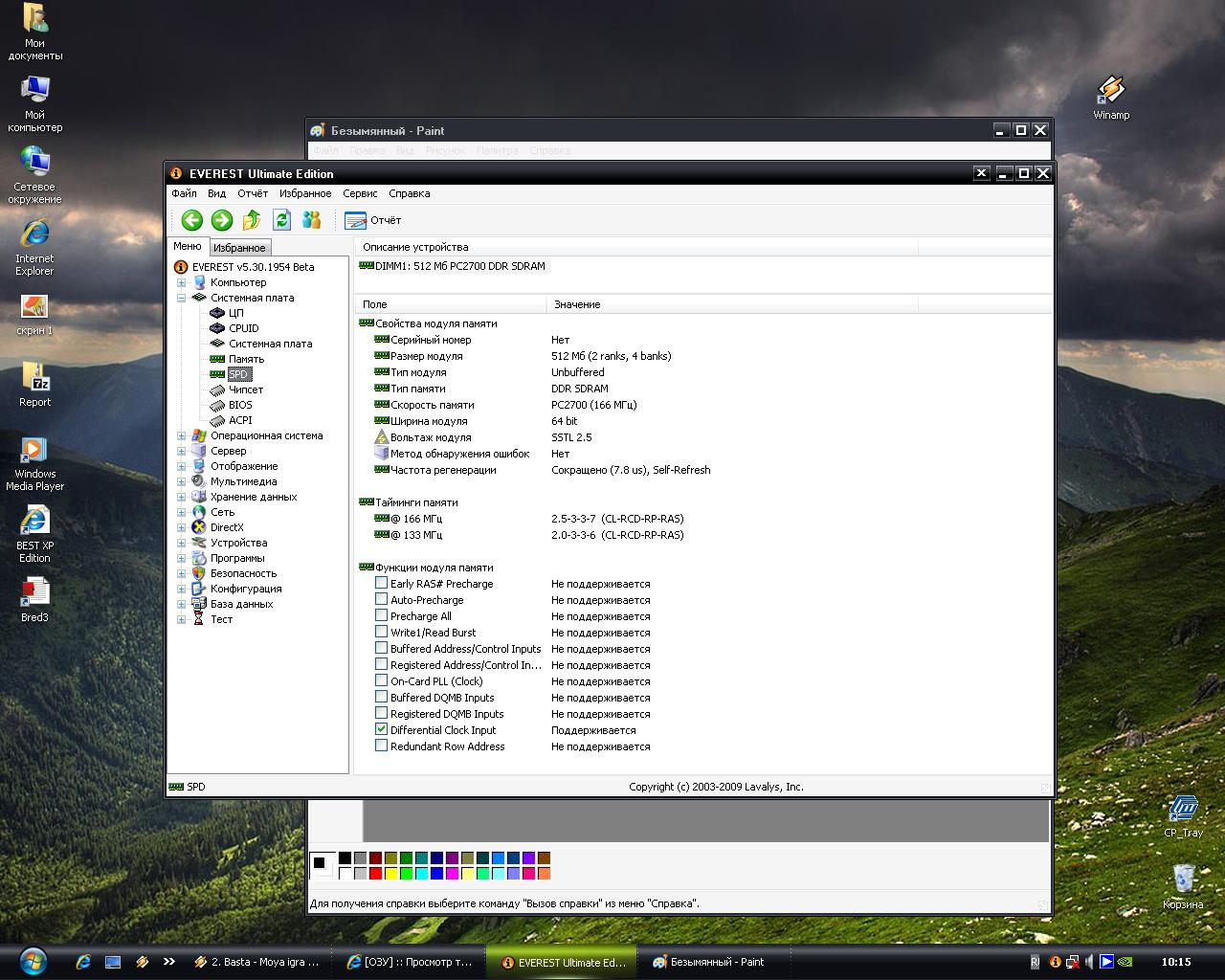Expand Операционная система tree node

(x=181, y=435)
